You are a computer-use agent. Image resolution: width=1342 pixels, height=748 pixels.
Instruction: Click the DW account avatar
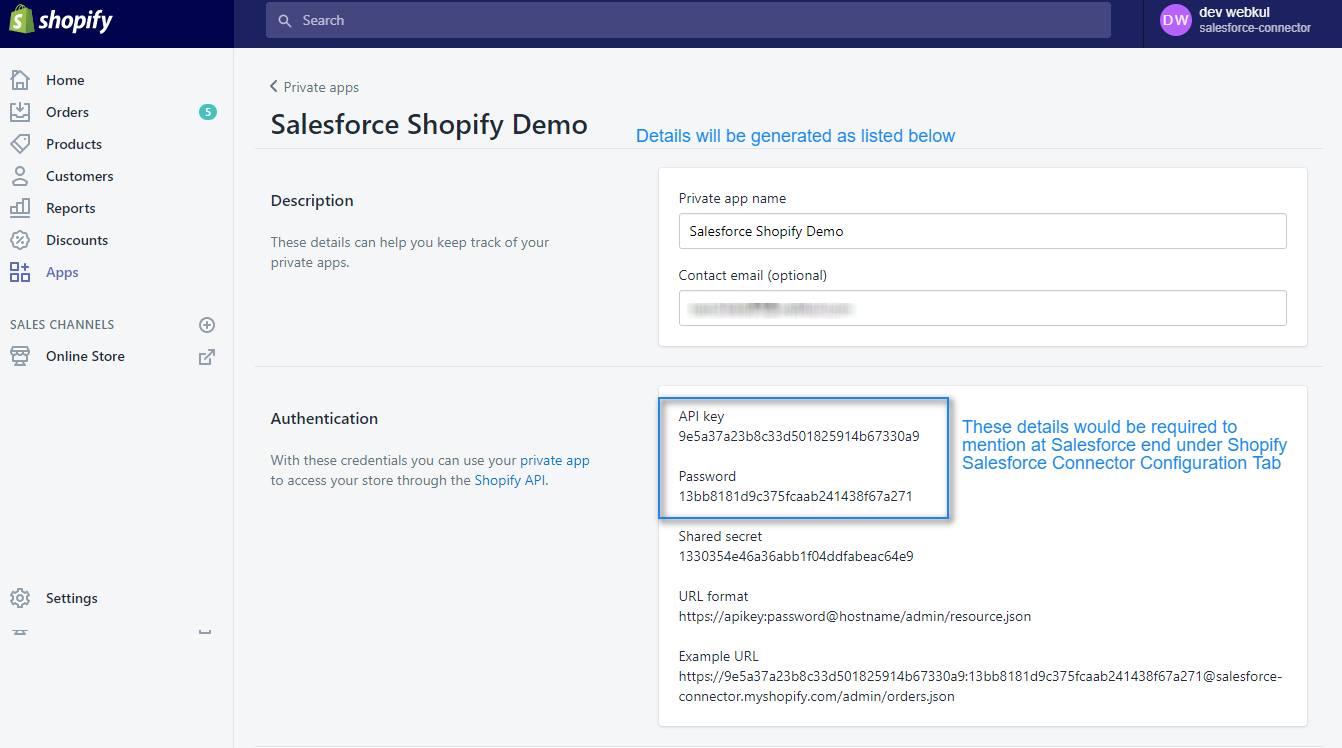coord(1176,20)
